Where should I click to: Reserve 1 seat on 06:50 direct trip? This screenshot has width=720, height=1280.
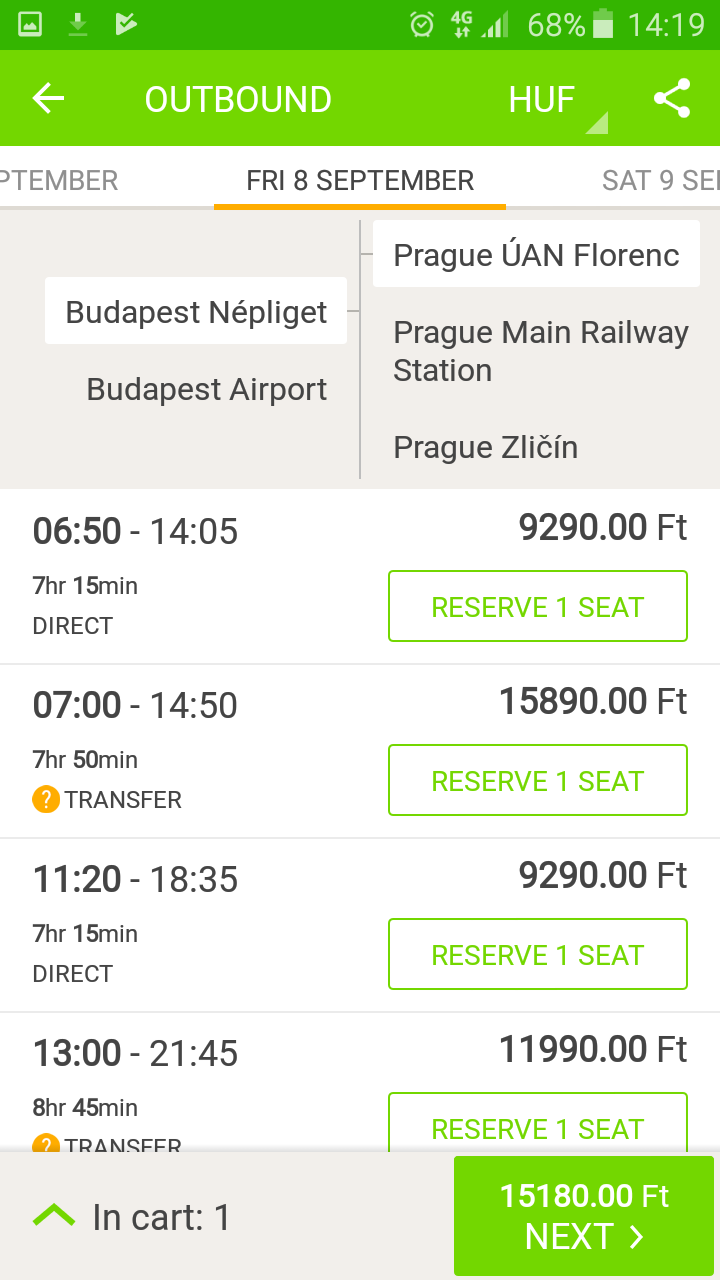[537, 606]
